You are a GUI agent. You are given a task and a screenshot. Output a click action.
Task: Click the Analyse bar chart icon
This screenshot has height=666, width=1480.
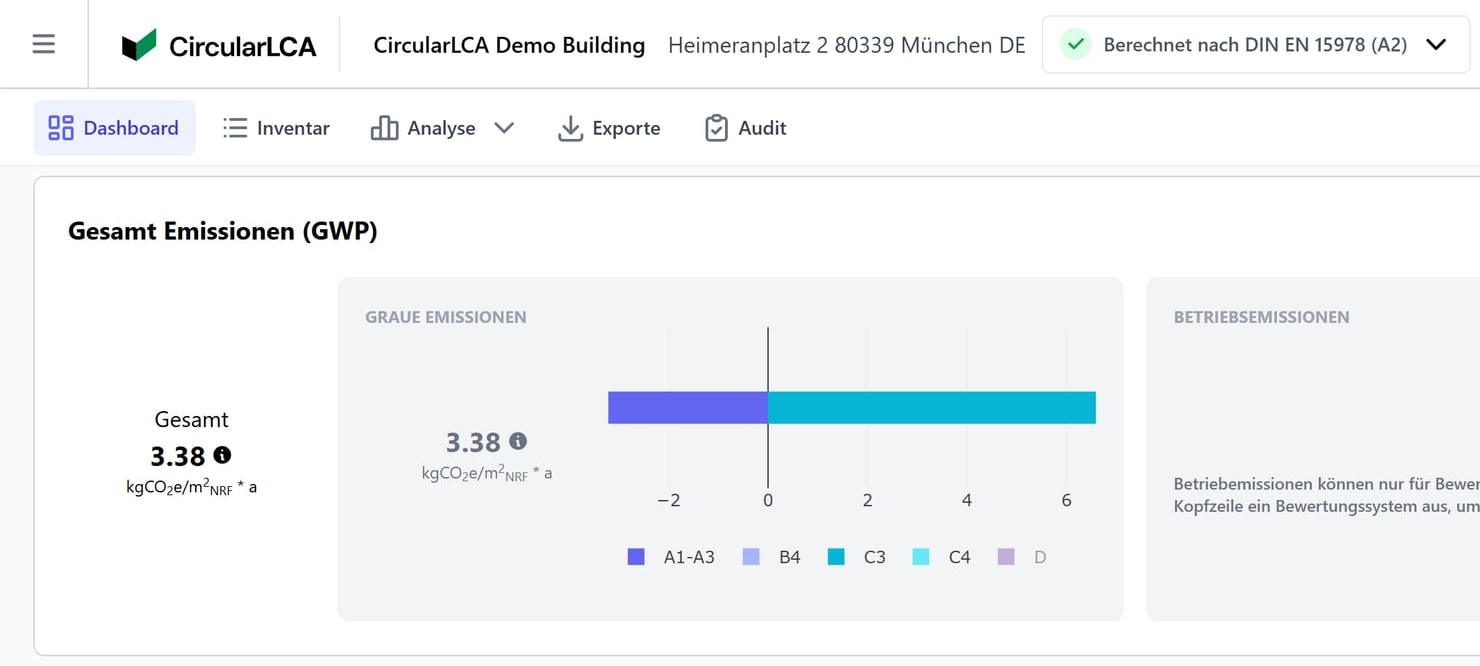coord(384,128)
